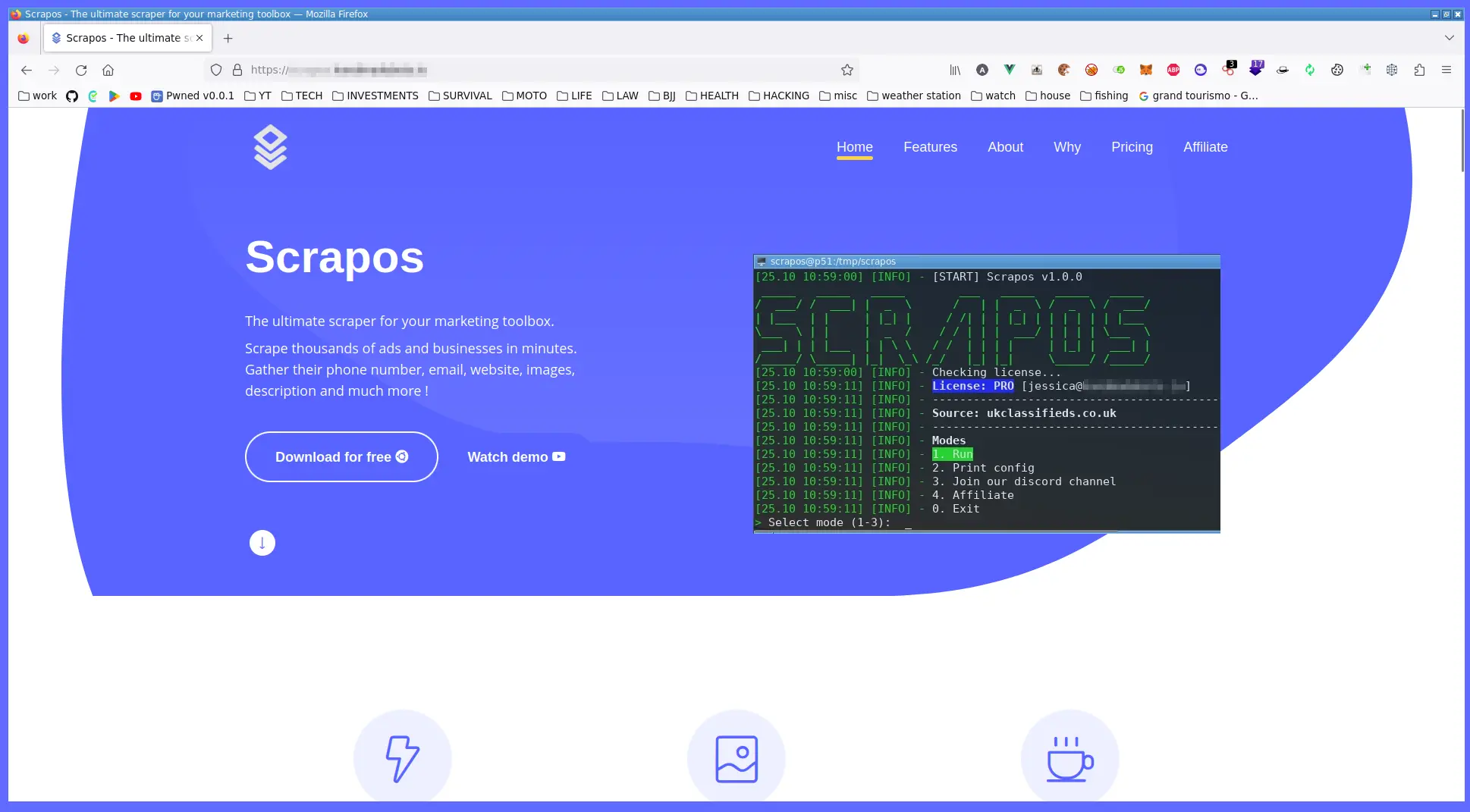The width and height of the screenshot is (1470, 812).
Task: Open the GitHub bookmark icon
Action: [x=72, y=96]
